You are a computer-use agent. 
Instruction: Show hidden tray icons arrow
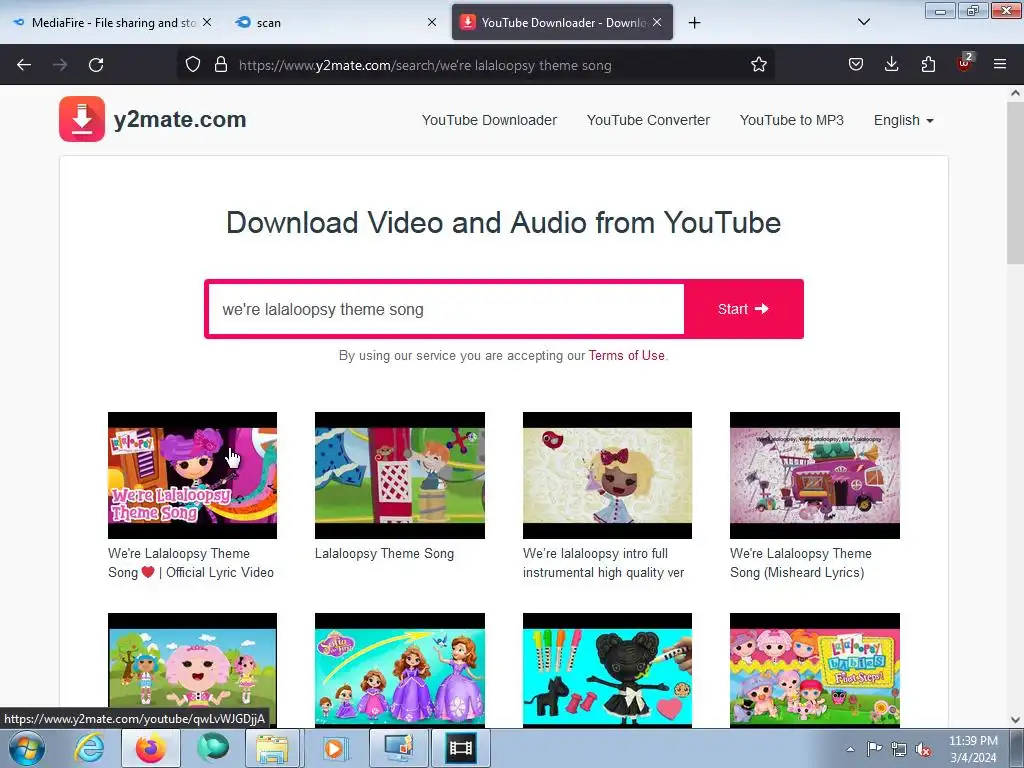pos(850,749)
